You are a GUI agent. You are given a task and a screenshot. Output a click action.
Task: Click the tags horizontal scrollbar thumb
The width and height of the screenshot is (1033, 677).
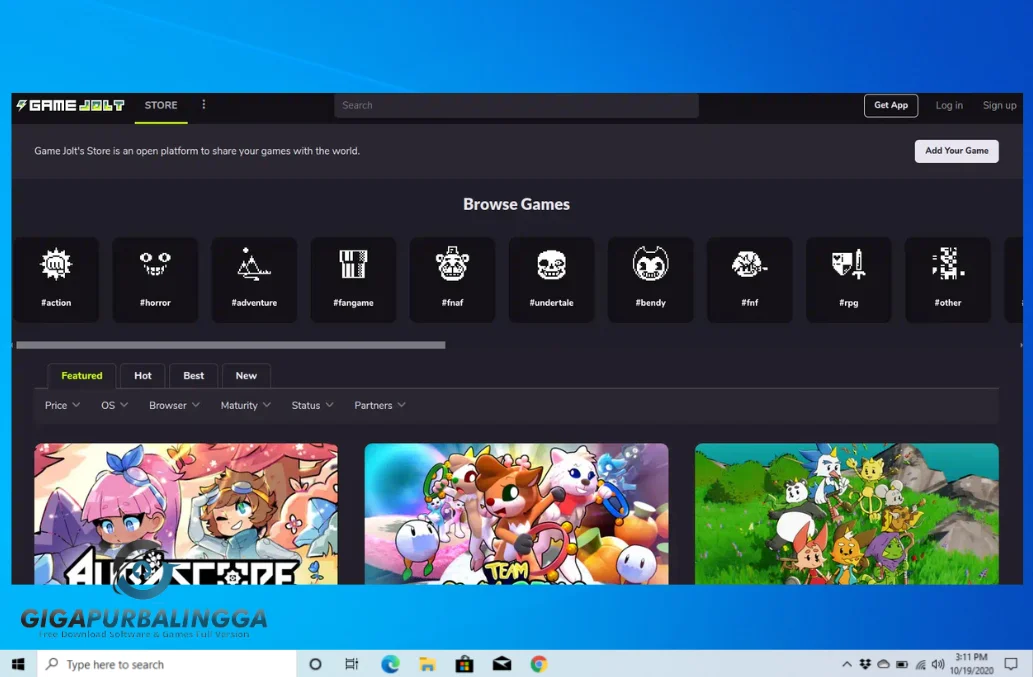pos(231,345)
